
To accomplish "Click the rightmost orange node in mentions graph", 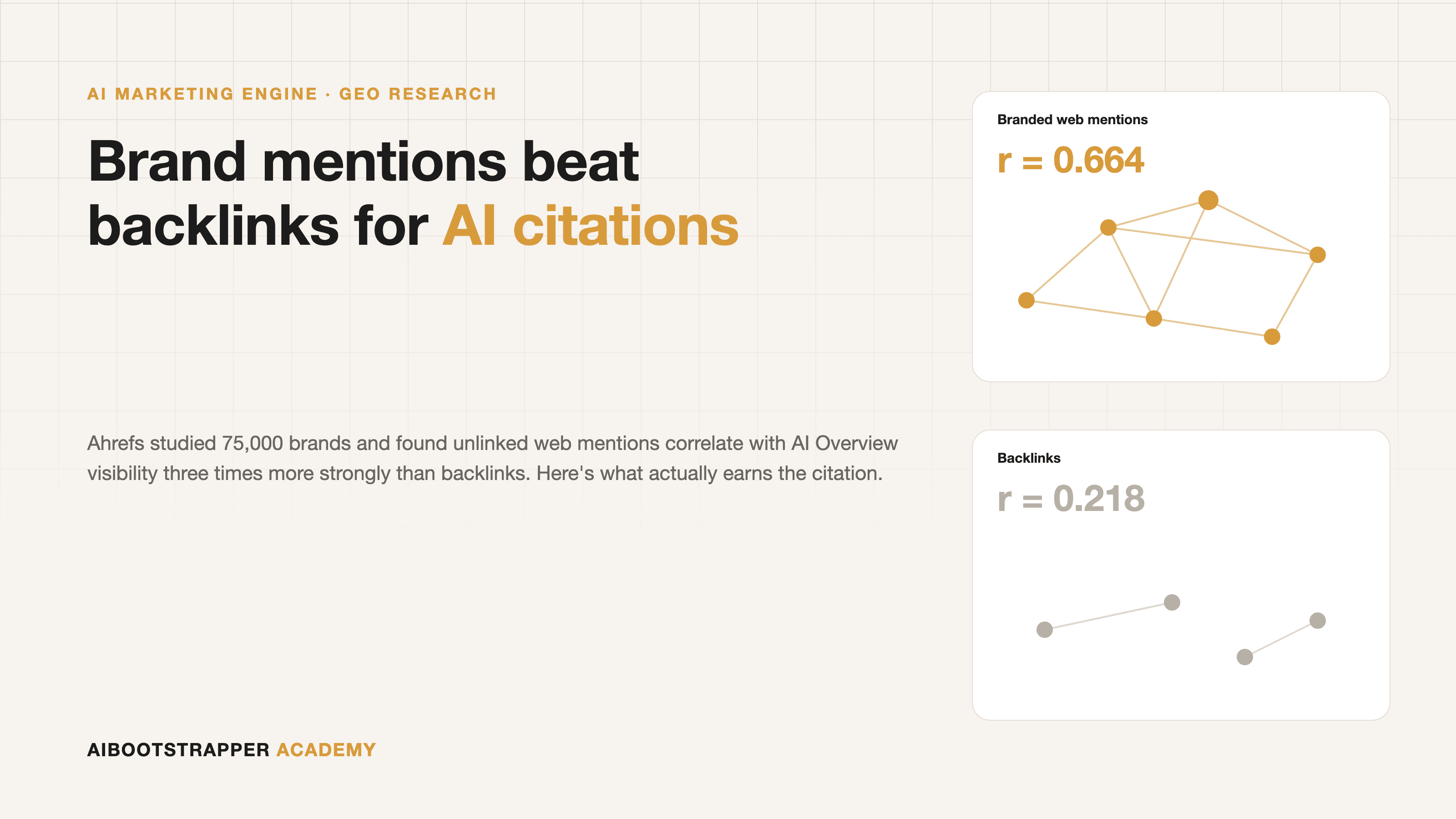I will [1318, 255].
